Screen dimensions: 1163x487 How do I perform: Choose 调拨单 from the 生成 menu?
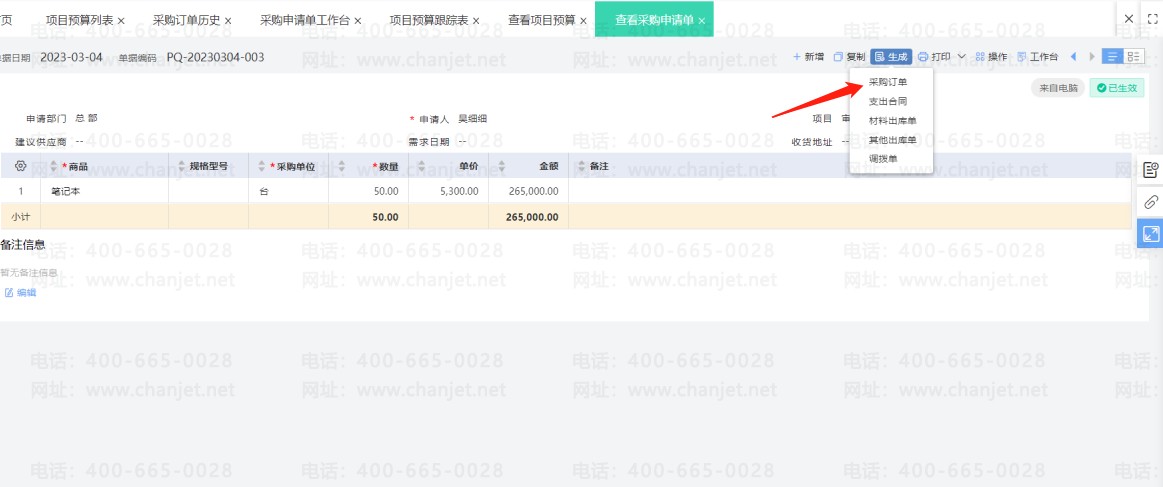883,159
